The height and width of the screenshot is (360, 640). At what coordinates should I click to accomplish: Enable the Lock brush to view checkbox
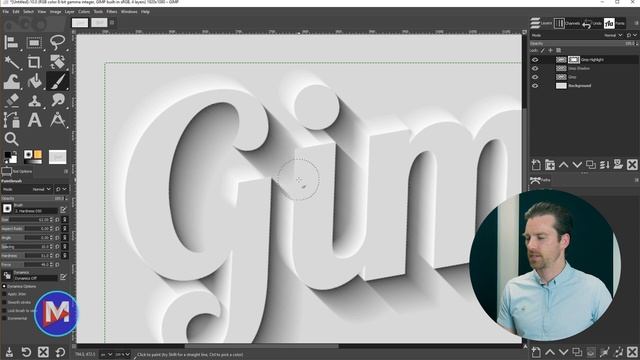[x=4, y=311]
